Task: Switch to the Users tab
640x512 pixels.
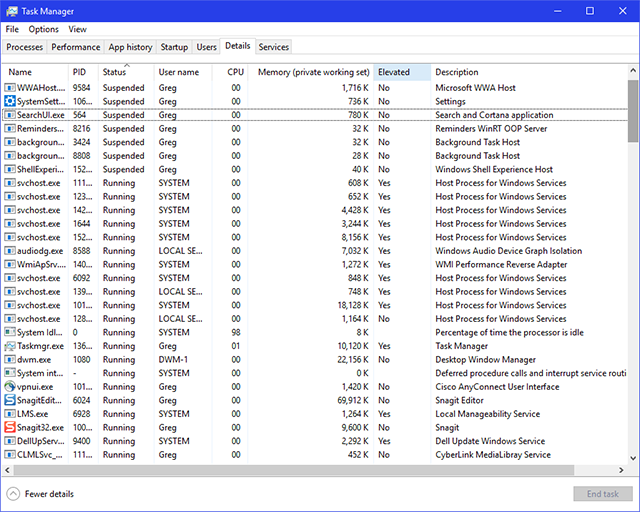Action: [207, 47]
